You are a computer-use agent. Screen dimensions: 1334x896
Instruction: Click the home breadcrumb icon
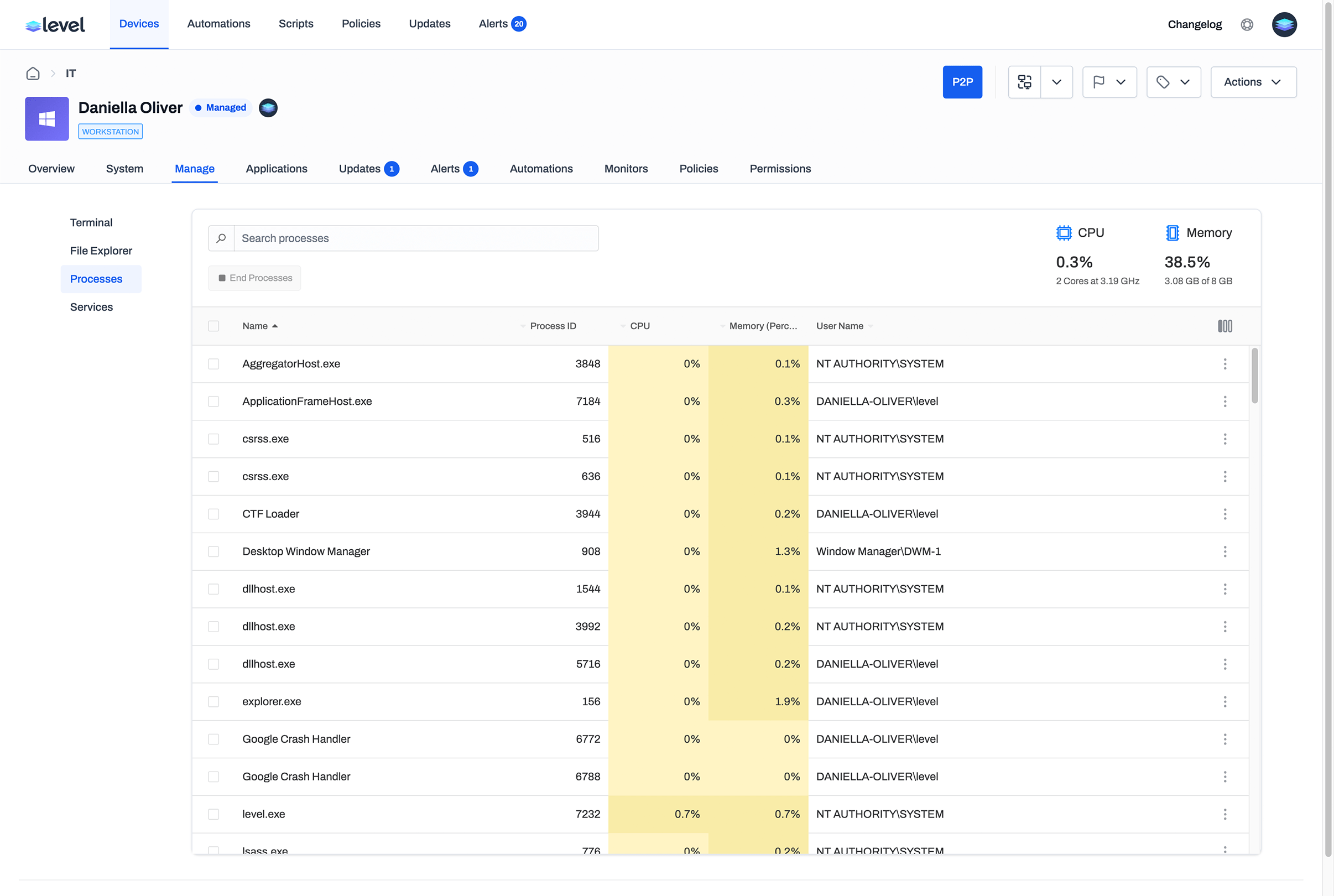click(x=33, y=73)
